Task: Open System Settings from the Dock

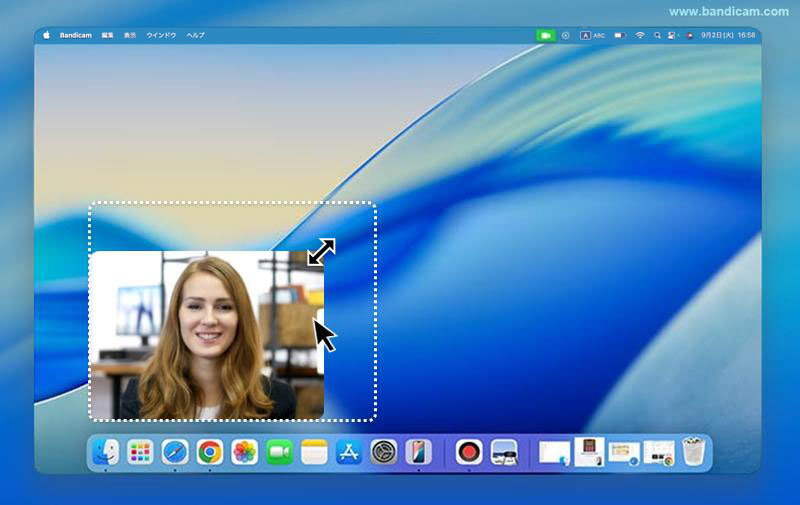Action: point(384,452)
